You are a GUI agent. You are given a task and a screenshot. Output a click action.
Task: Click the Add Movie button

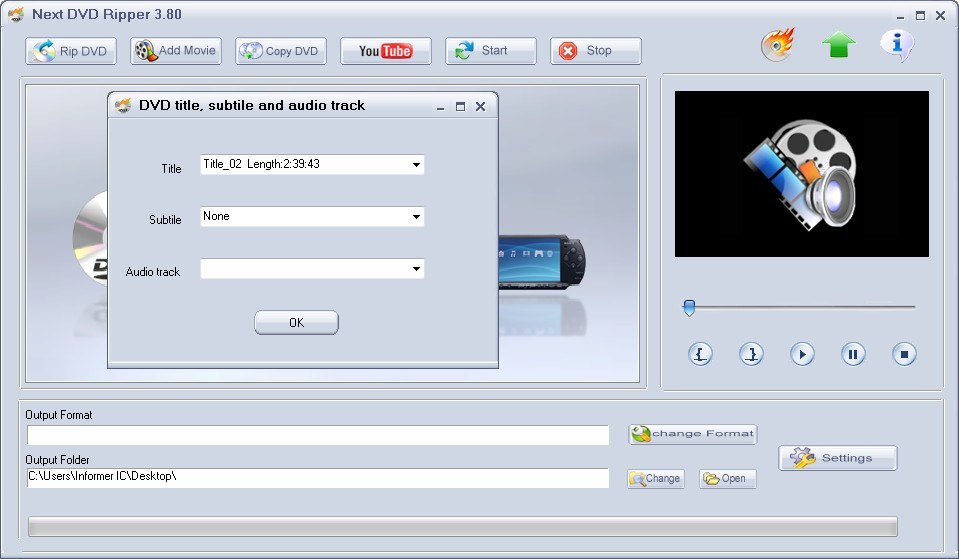pyautogui.click(x=175, y=51)
